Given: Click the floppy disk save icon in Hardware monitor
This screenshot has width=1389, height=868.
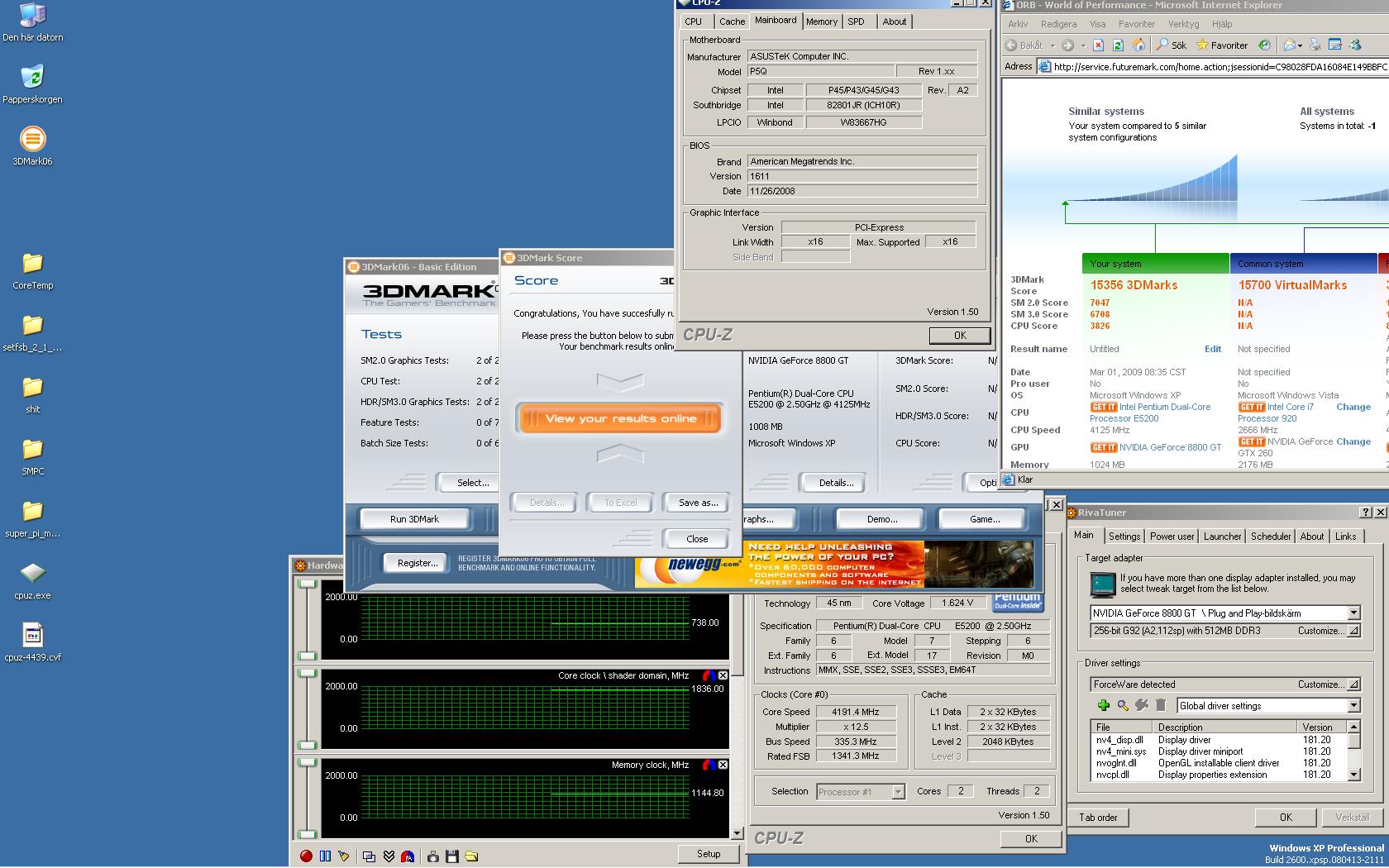Looking at the screenshot, I should (451, 856).
